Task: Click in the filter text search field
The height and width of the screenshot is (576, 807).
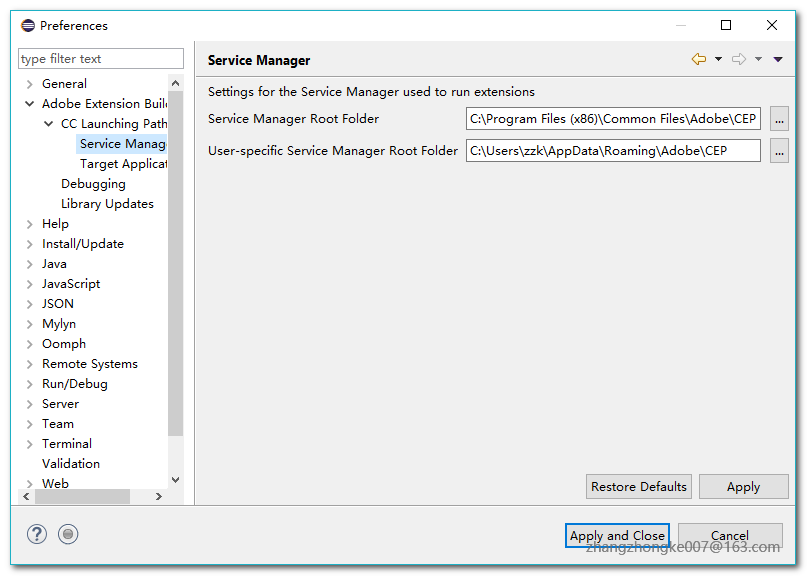Action: 101,59
